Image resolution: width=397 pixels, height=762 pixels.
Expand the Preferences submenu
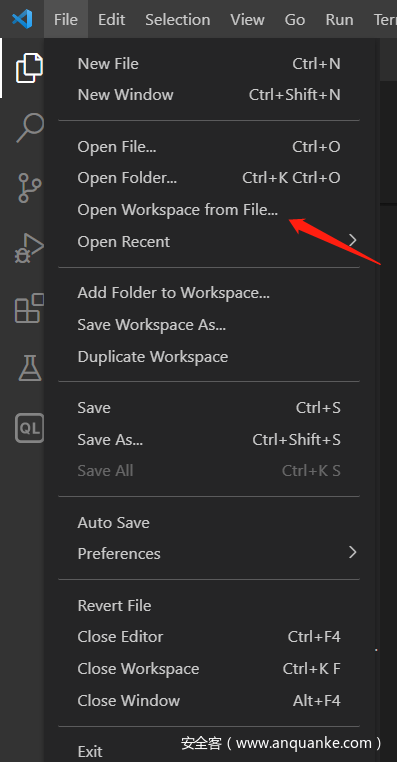209,554
